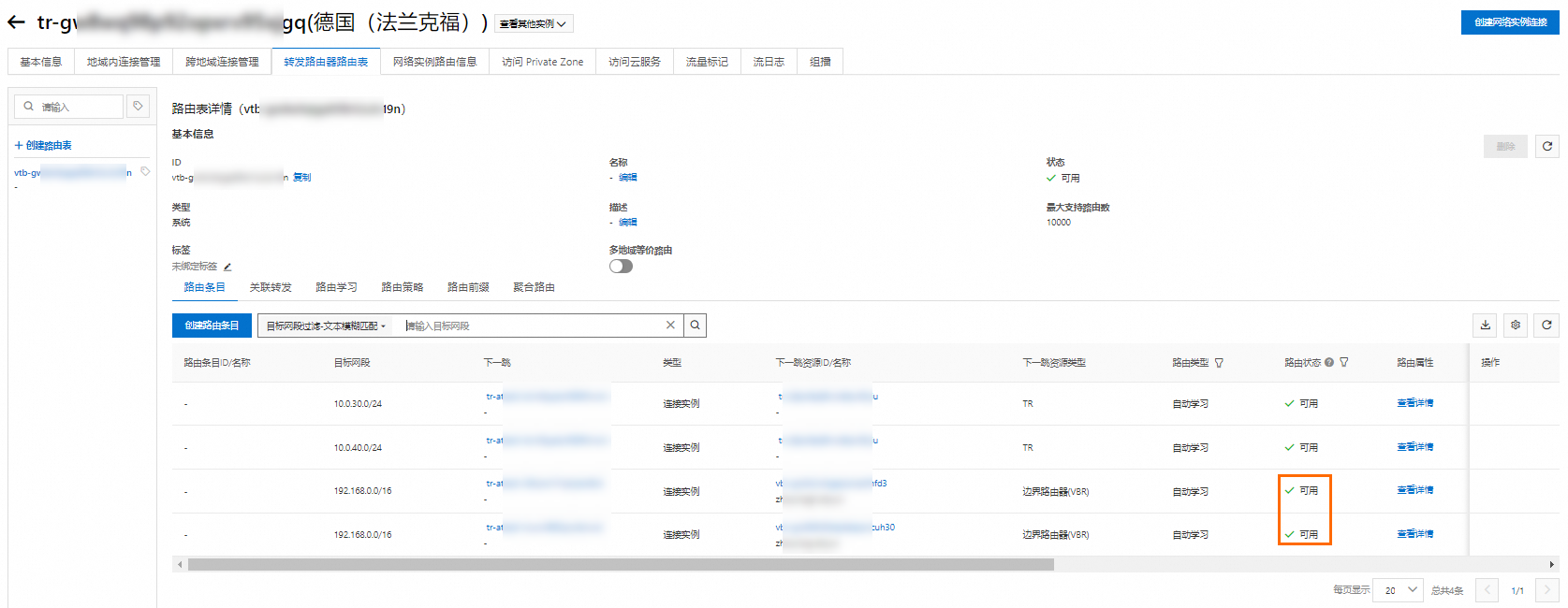Open the 关联转发 sub-tab
Screen dimensions: 1568x608
(271, 287)
